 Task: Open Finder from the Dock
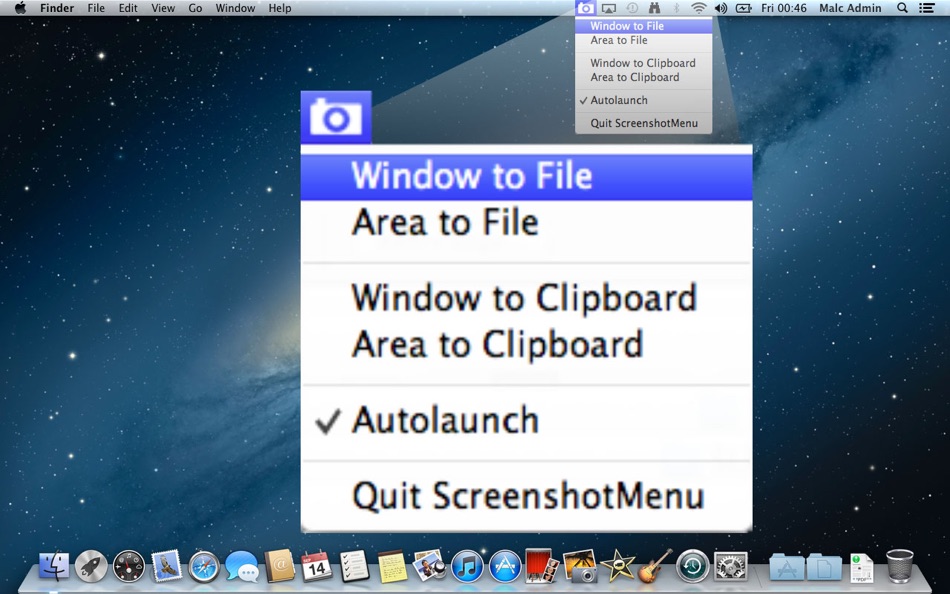[x=54, y=567]
